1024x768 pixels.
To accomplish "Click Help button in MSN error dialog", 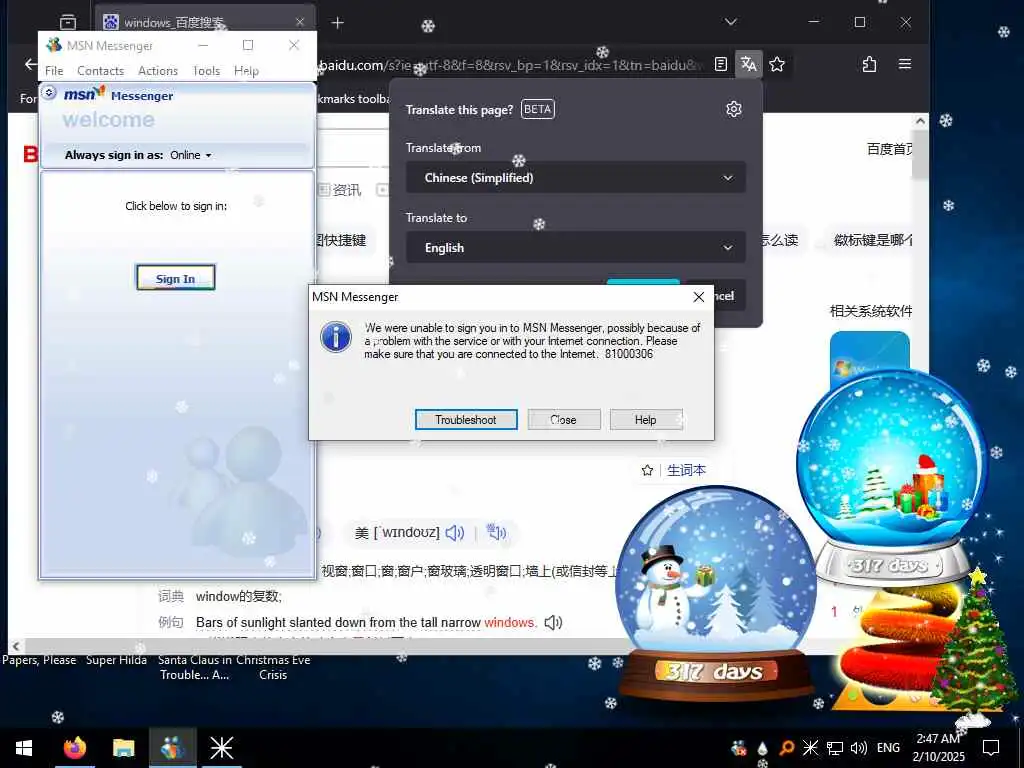I will pos(645,419).
